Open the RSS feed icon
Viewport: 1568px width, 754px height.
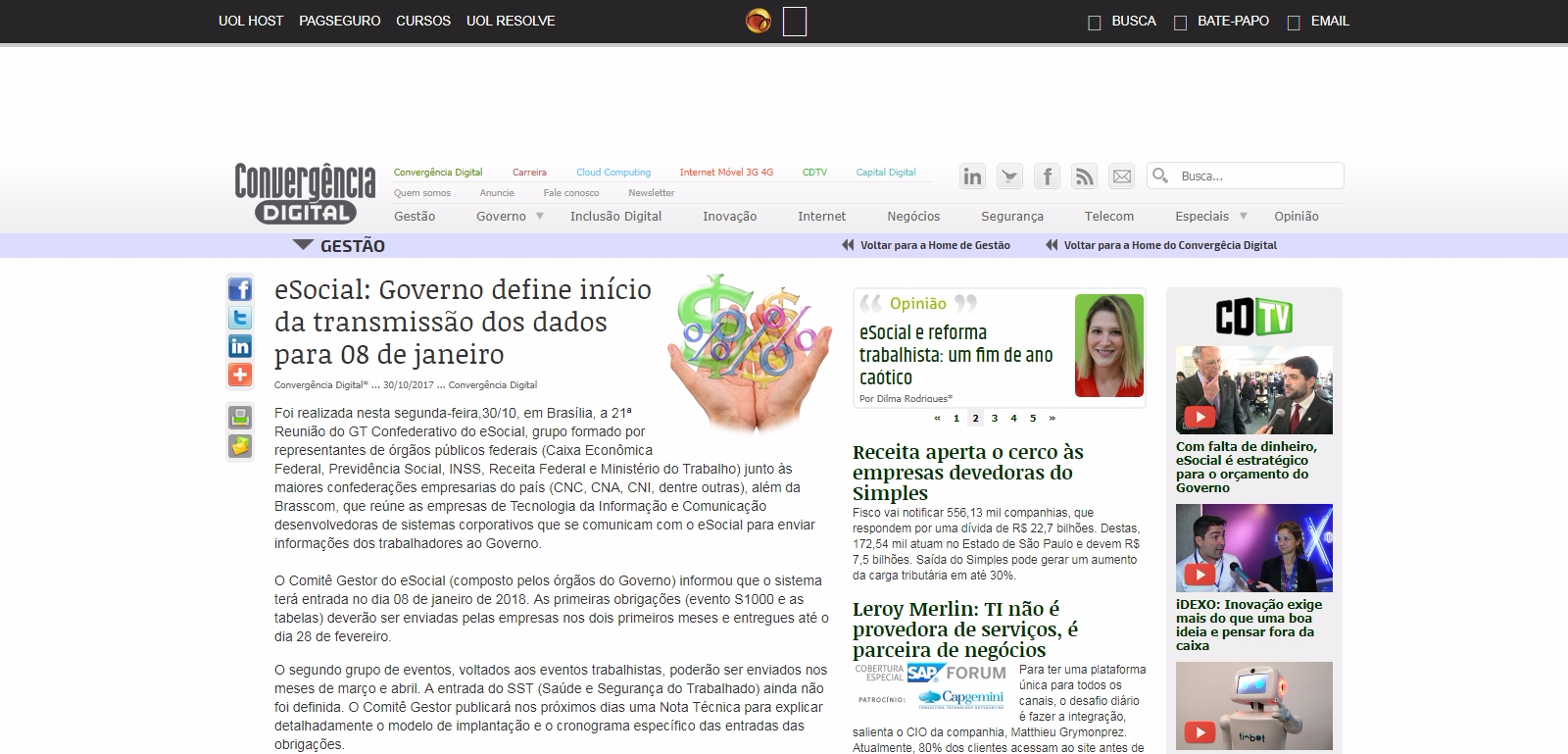[1084, 176]
